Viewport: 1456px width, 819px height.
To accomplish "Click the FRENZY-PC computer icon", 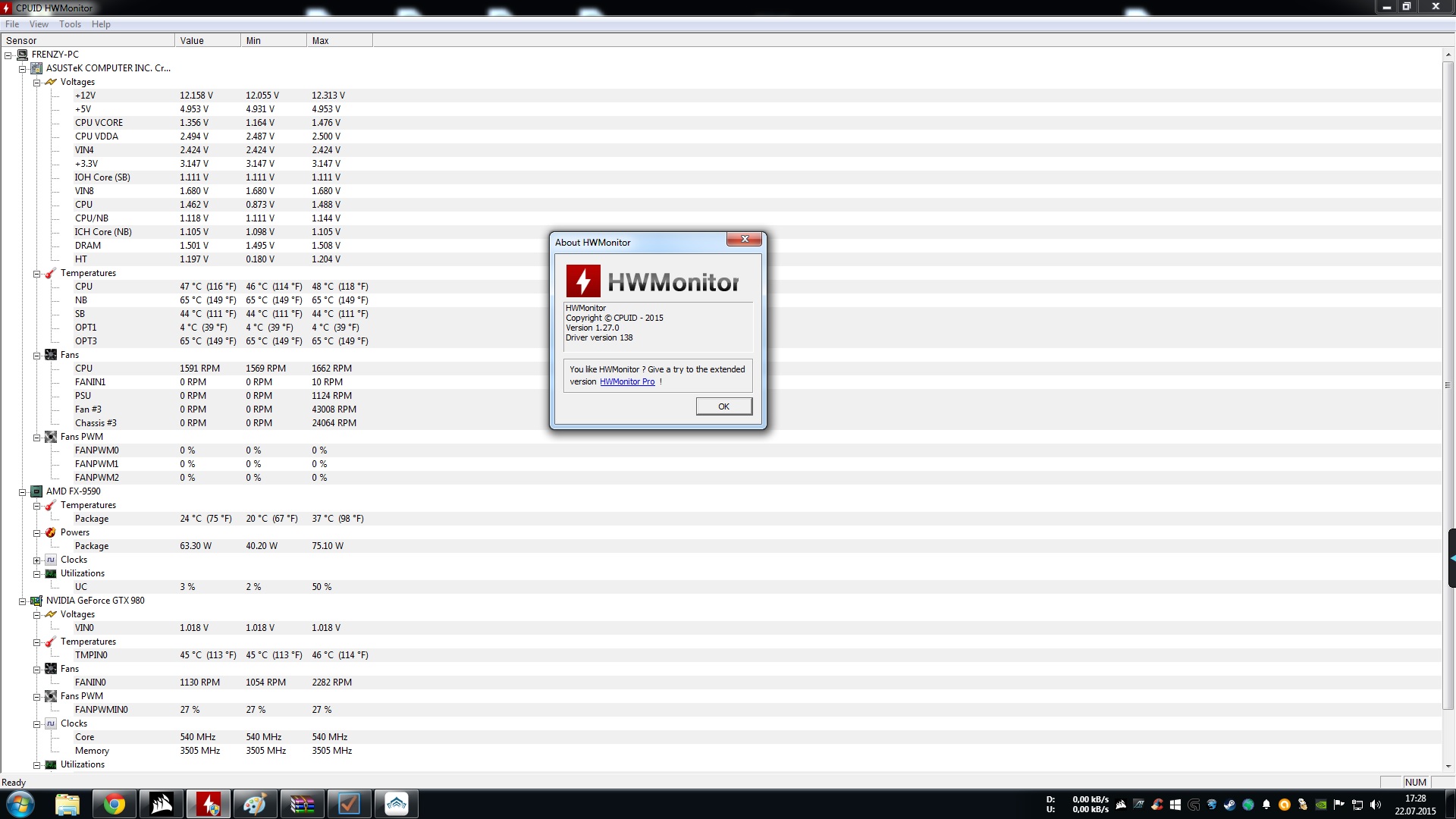I will [x=23, y=55].
